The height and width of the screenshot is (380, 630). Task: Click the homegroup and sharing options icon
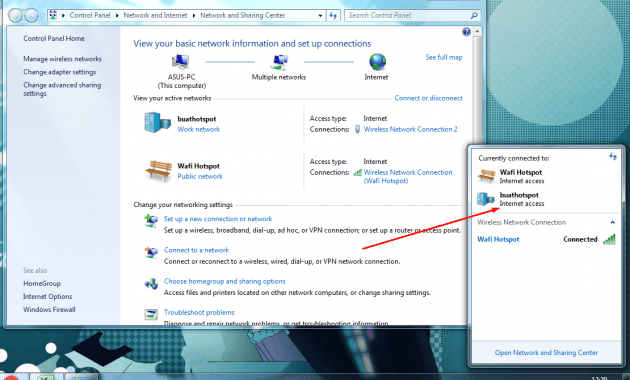(x=151, y=284)
